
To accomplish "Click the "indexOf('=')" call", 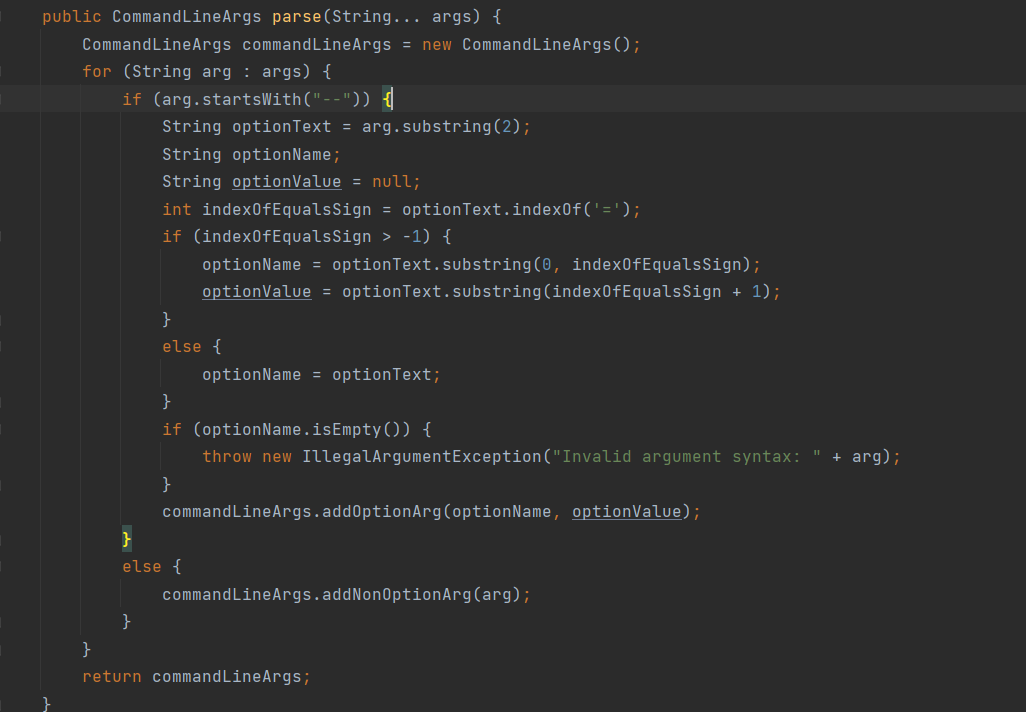I will click(571, 209).
